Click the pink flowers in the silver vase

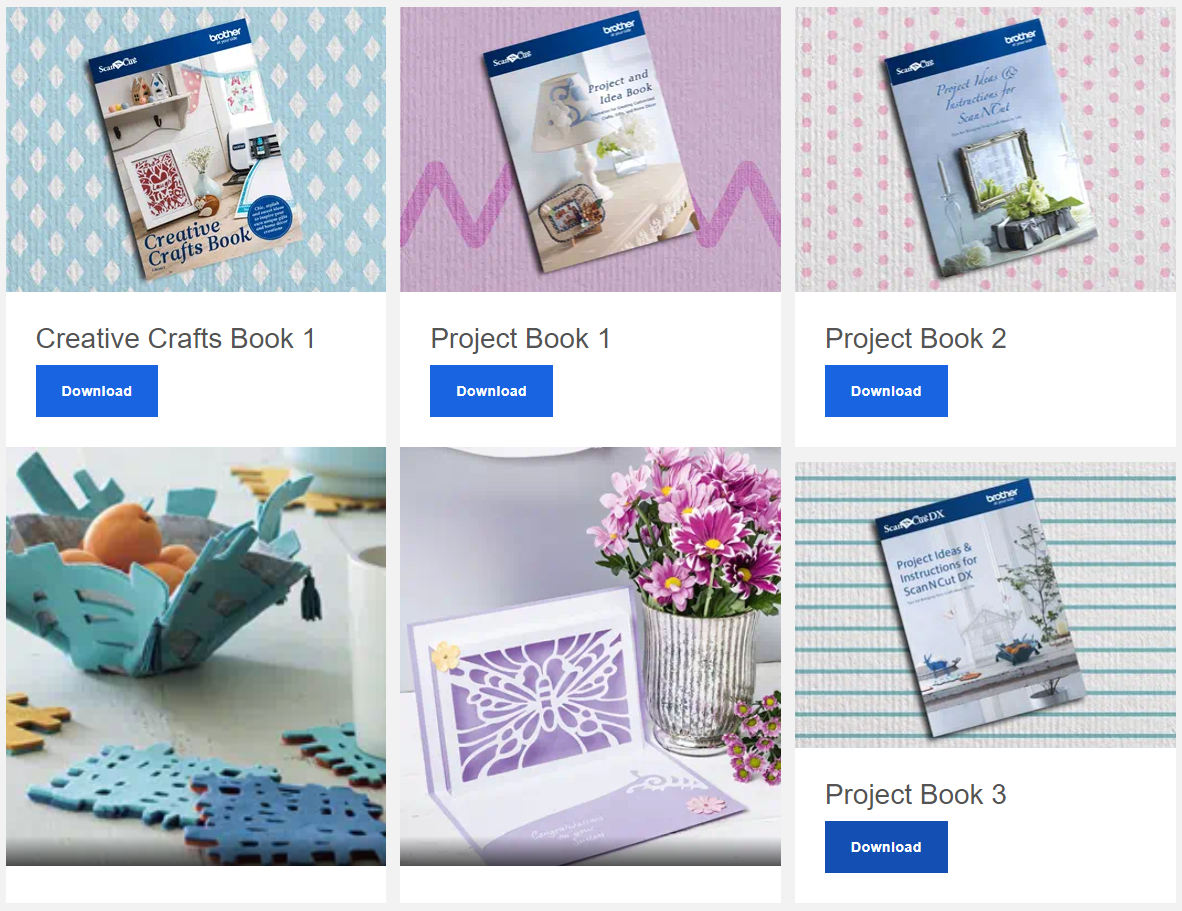[x=690, y=527]
